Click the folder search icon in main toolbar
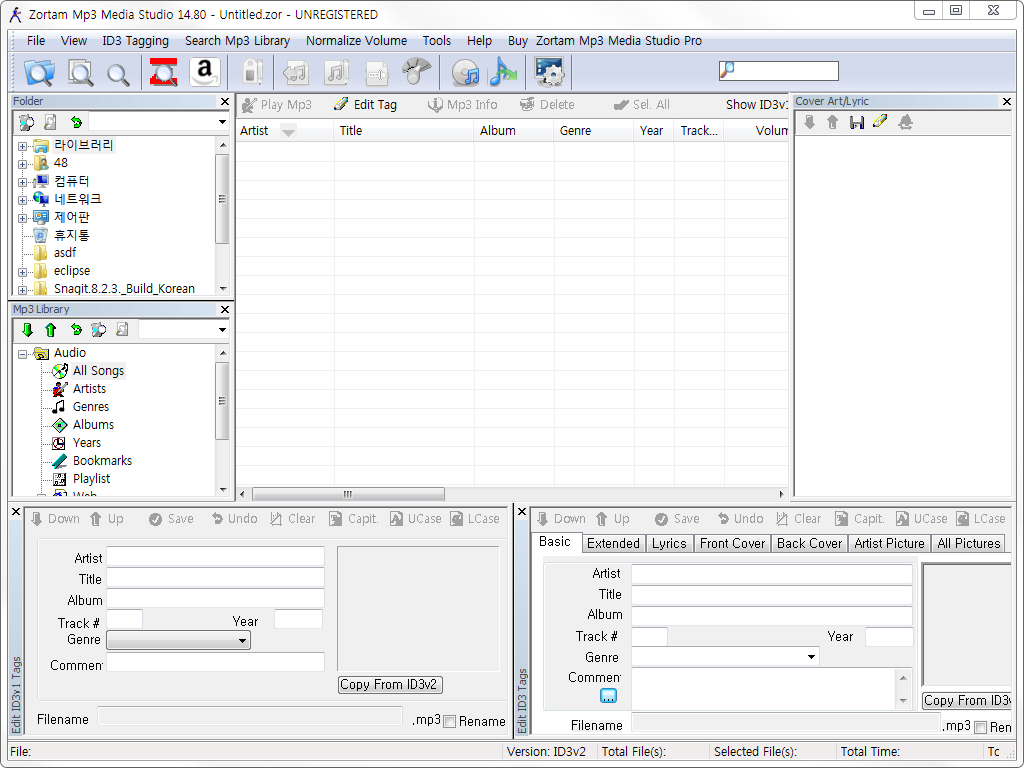This screenshot has height=768, width=1024. pyautogui.click(x=39, y=72)
